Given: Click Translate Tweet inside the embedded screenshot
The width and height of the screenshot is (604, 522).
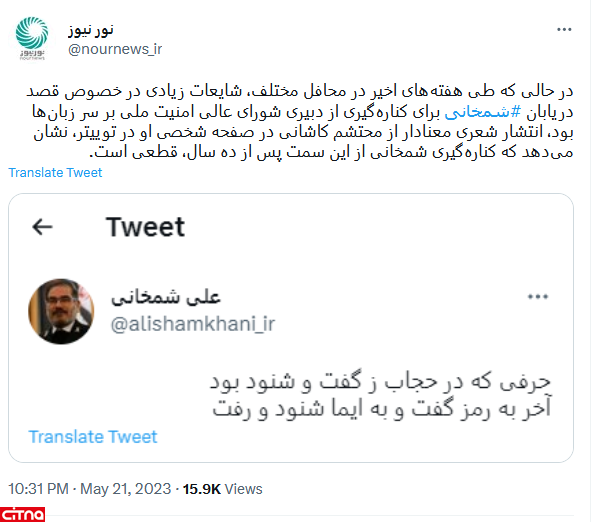Looking at the screenshot, I should pos(93,436).
